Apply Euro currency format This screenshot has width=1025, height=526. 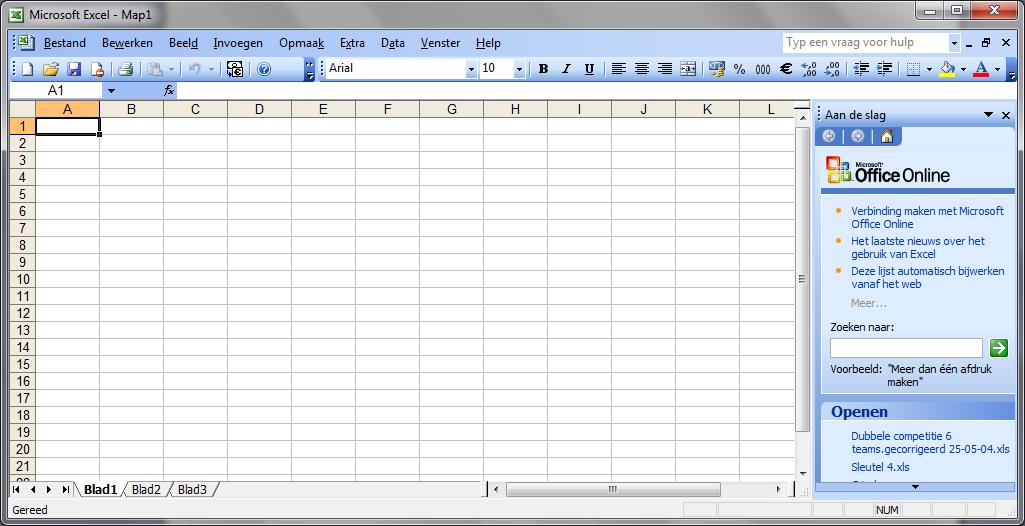click(x=786, y=69)
